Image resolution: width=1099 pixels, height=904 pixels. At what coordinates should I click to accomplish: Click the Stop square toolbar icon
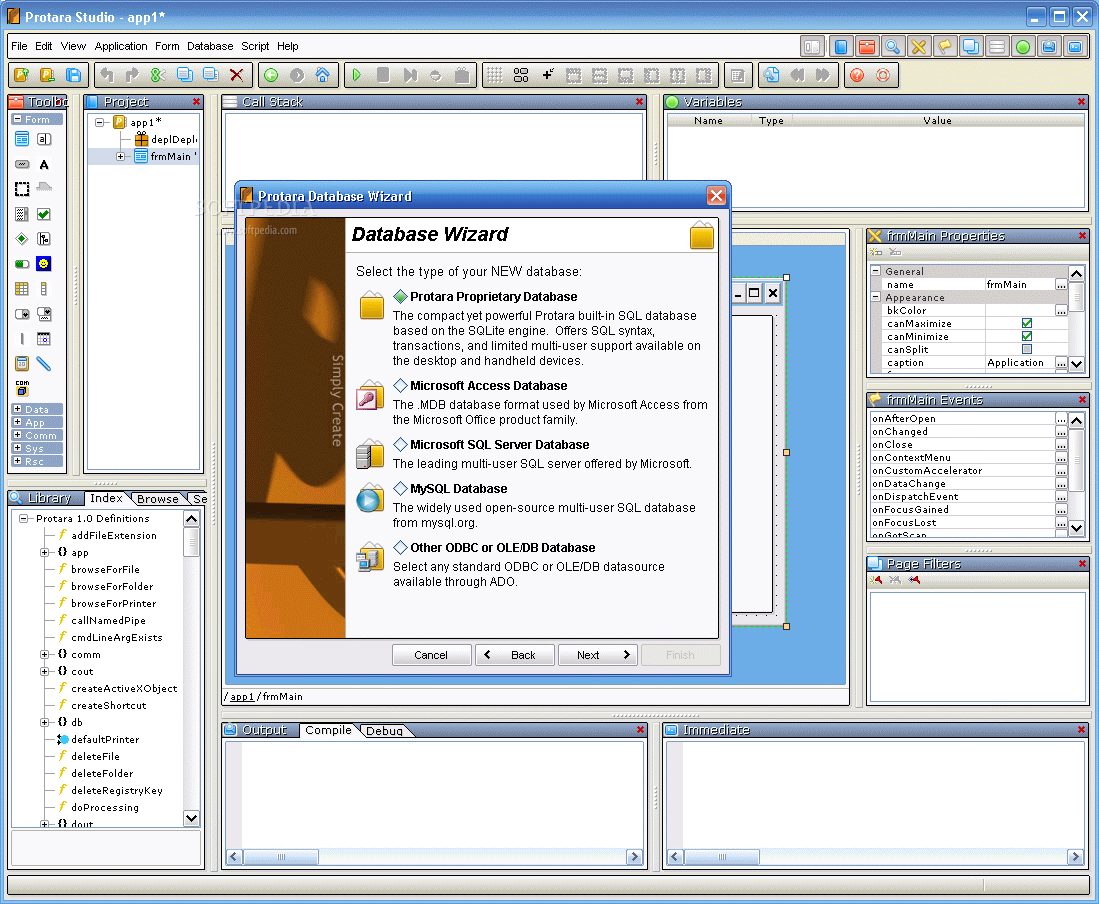(383, 75)
